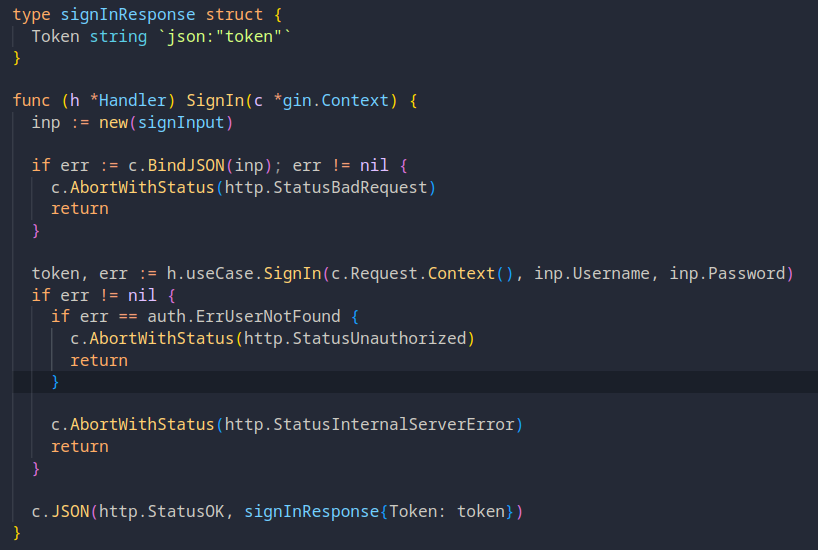Click the c.JSON method call
This screenshot has width=818, height=550.
tap(61, 511)
